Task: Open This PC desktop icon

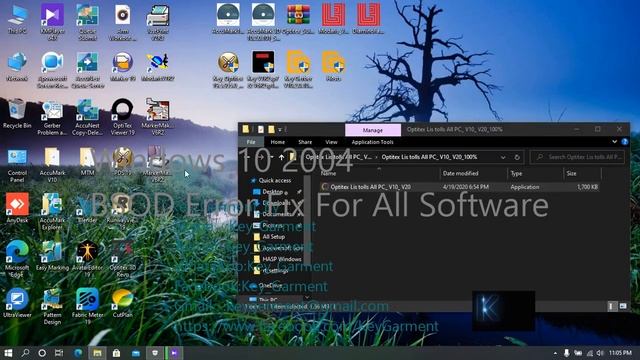Action: (x=17, y=20)
